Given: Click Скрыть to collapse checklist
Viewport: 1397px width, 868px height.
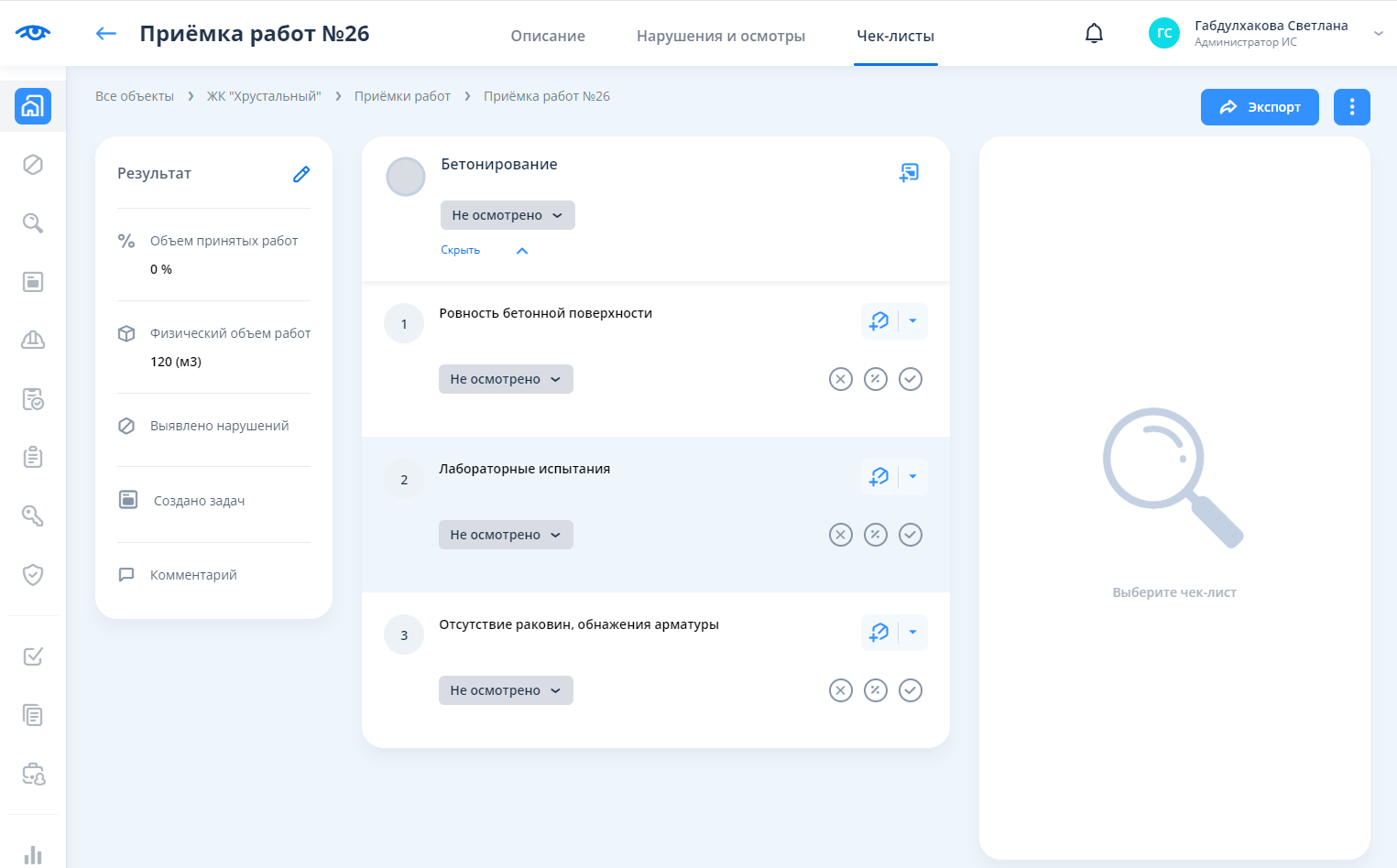Looking at the screenshot, I should point(461,250).
